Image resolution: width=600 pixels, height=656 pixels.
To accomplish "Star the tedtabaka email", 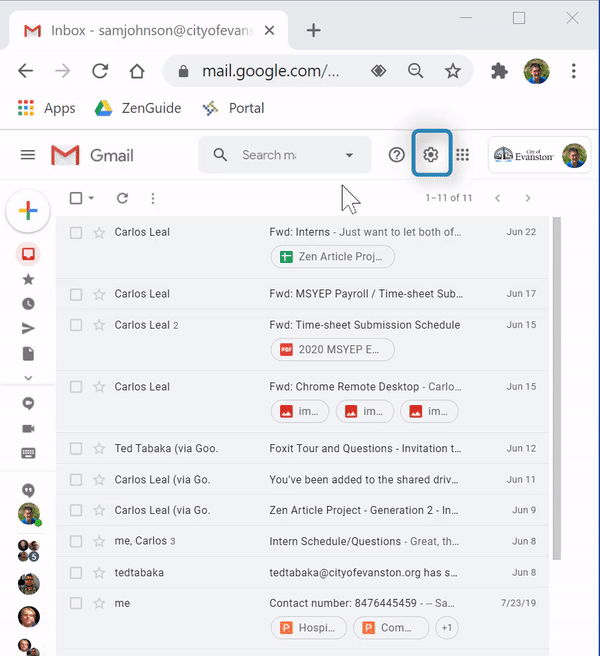I will (99, 572).
